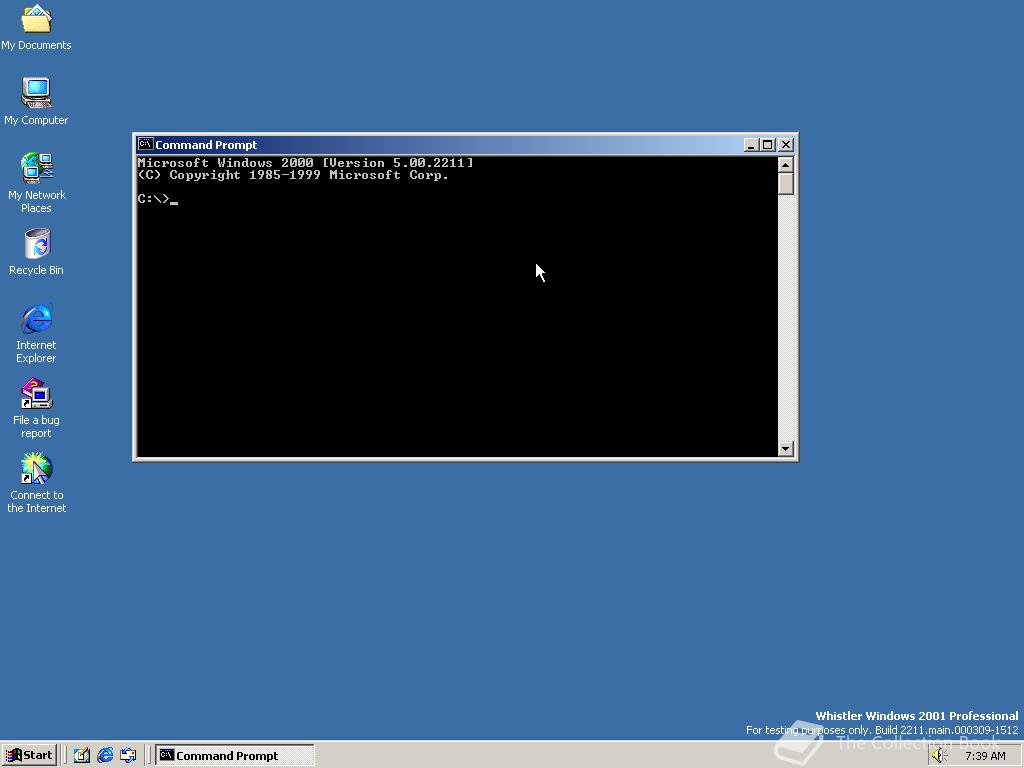Image resolution: width=1024 pixels, height=768 pixels.
Task: Click the '(C) Copyright 1985-1999 Microsoft Corp.' line
Action: pyautogui.click(x=293, y=175)
